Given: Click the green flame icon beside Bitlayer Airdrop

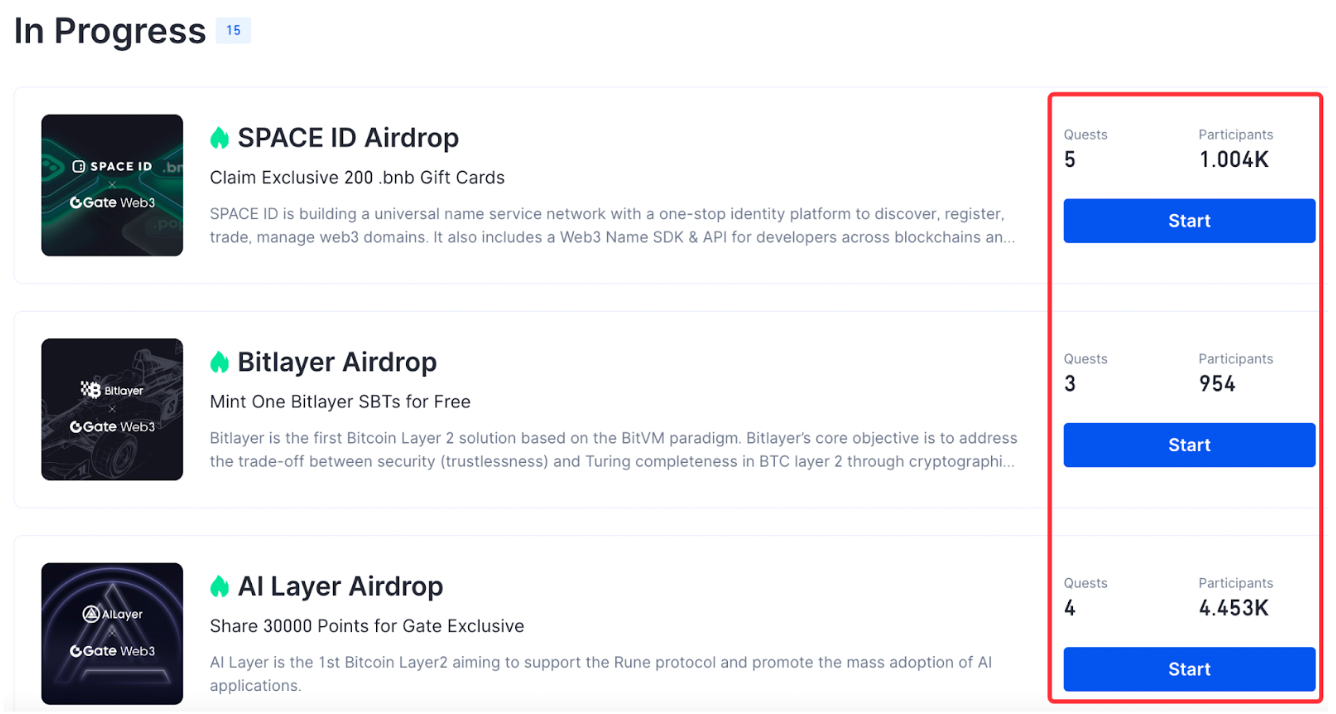Looking at the screenshot, I should [220, 362].
